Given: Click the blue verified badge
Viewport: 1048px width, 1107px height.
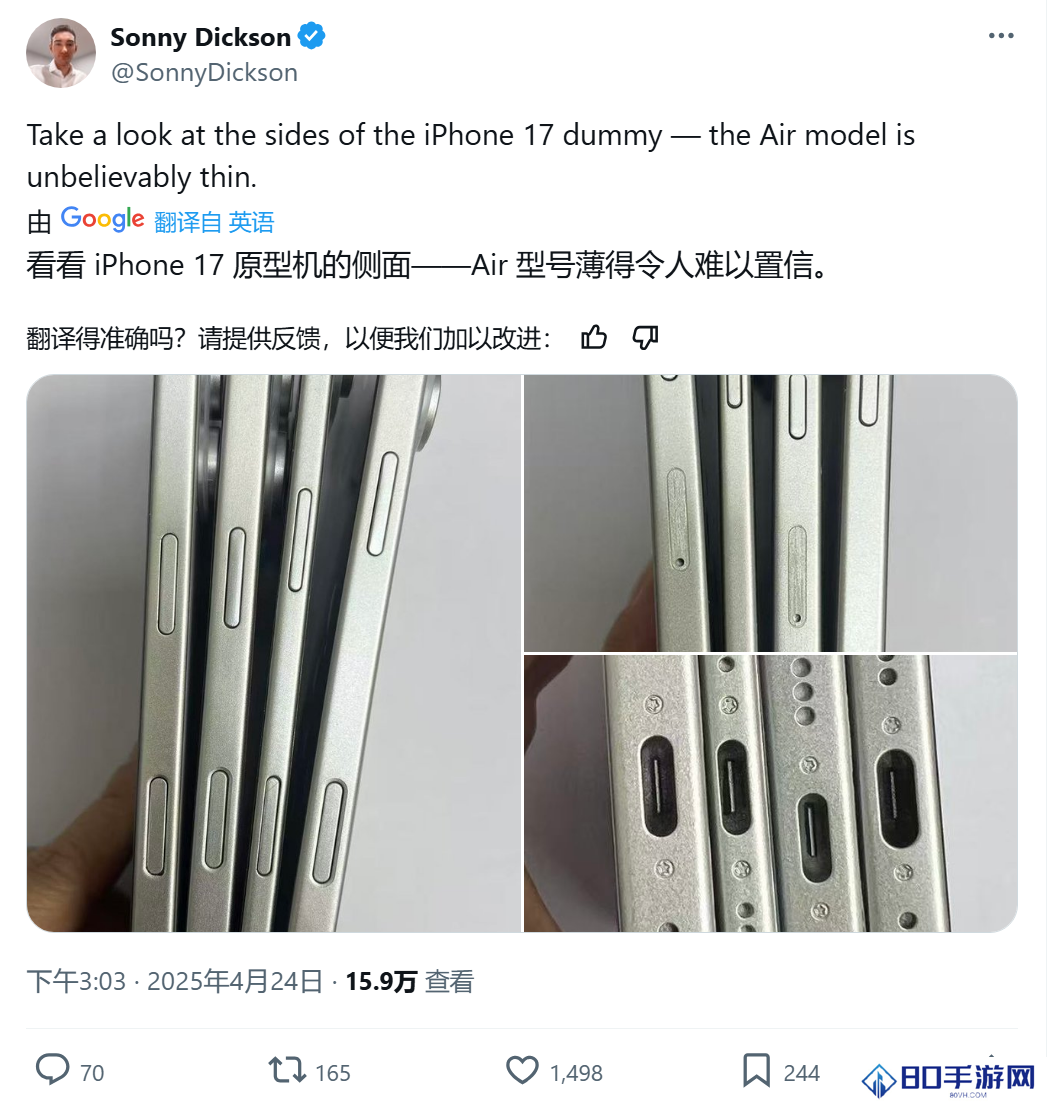Looking at the screenshot, I should click(311, 36).
